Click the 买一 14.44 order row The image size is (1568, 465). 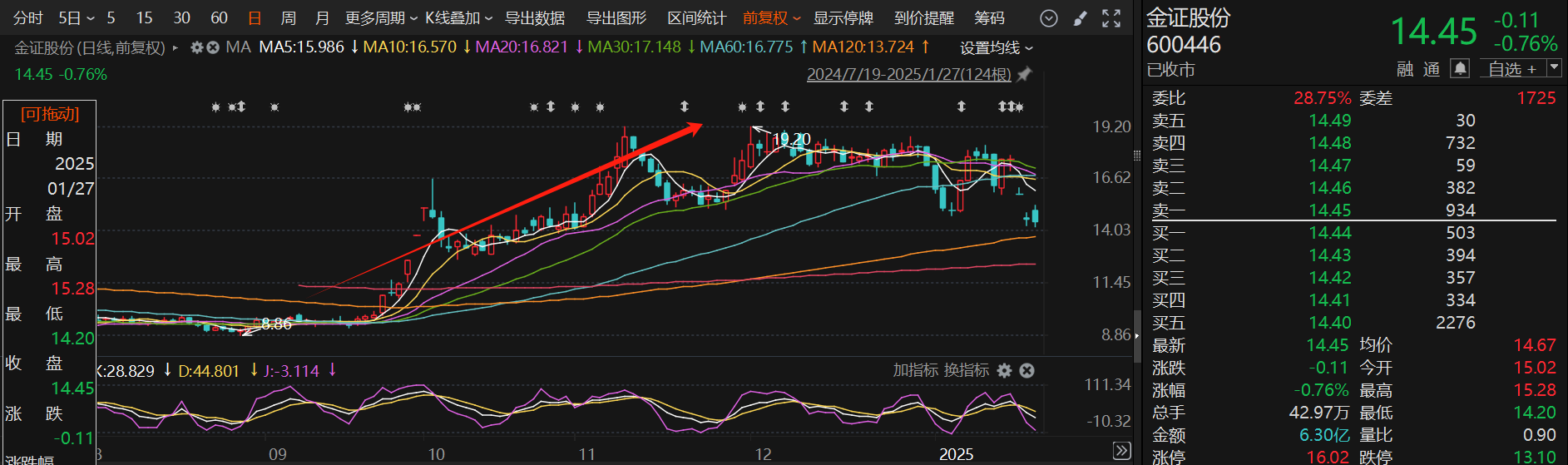tap(1353, 233)
